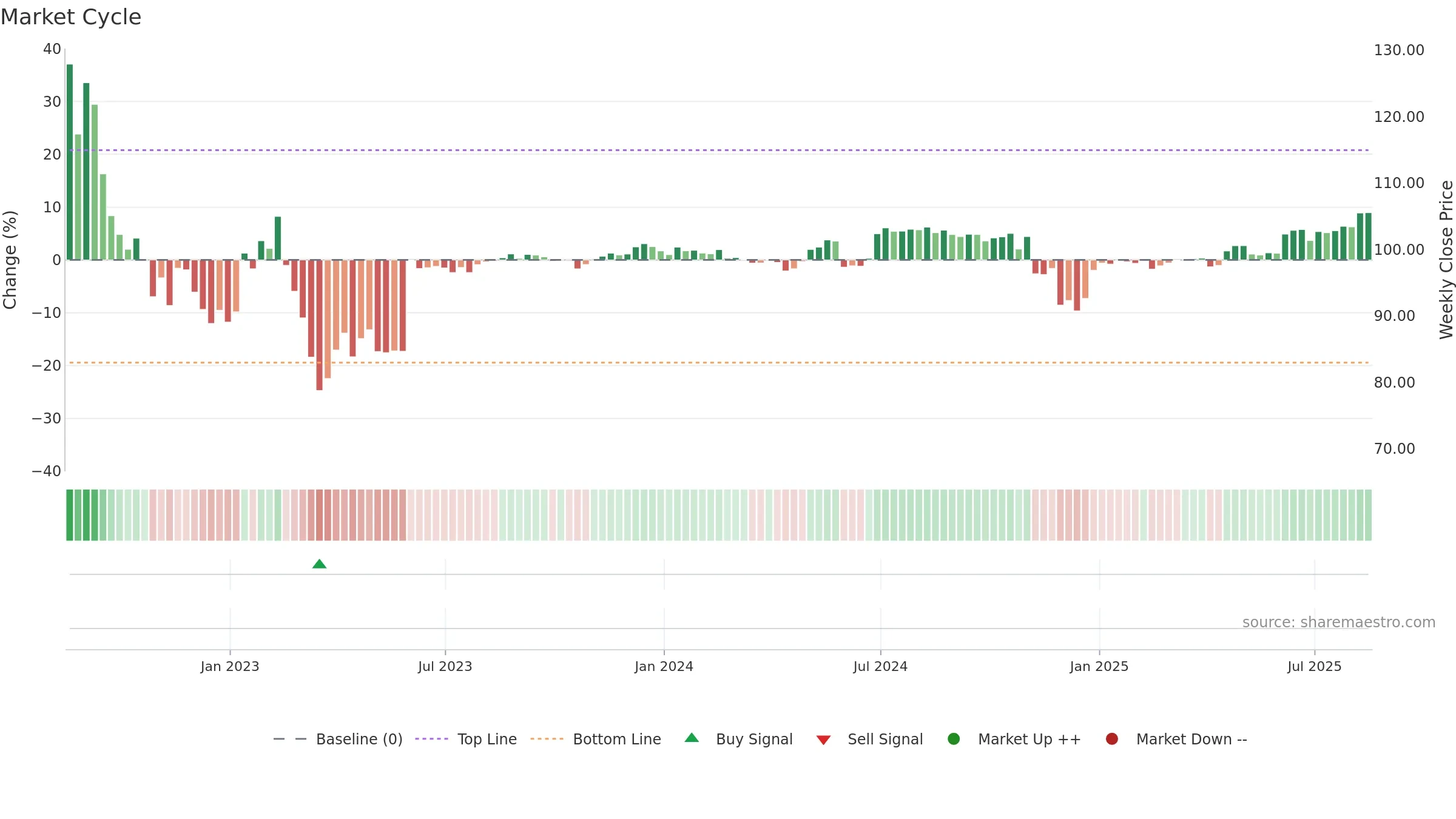Click the Jan 2024 x-axis label
Image resolution: width=1456 pixels, height=819 pixels.
click(x=664, y=666)
